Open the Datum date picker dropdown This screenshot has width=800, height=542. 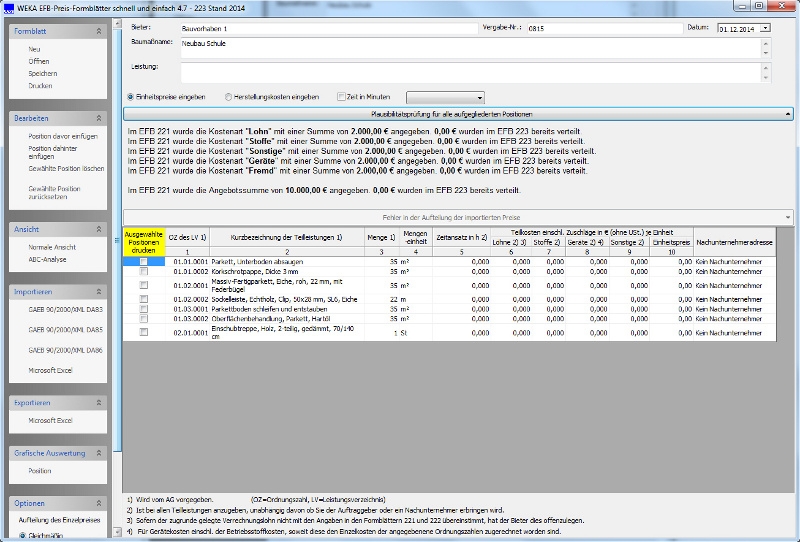pos(765,29)
